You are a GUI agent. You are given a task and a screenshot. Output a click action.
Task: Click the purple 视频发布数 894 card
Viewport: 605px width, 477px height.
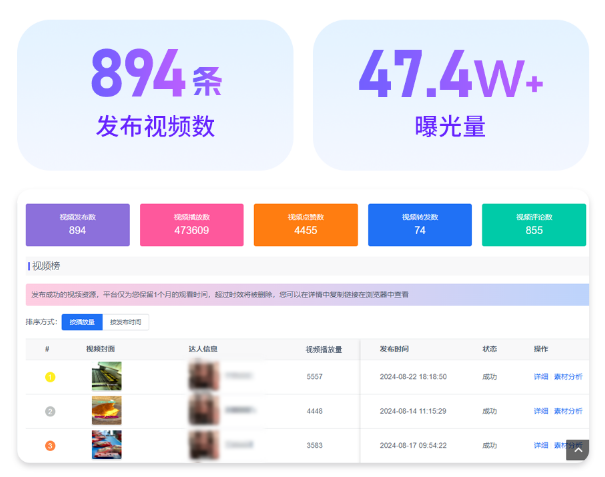click(77, 224)
